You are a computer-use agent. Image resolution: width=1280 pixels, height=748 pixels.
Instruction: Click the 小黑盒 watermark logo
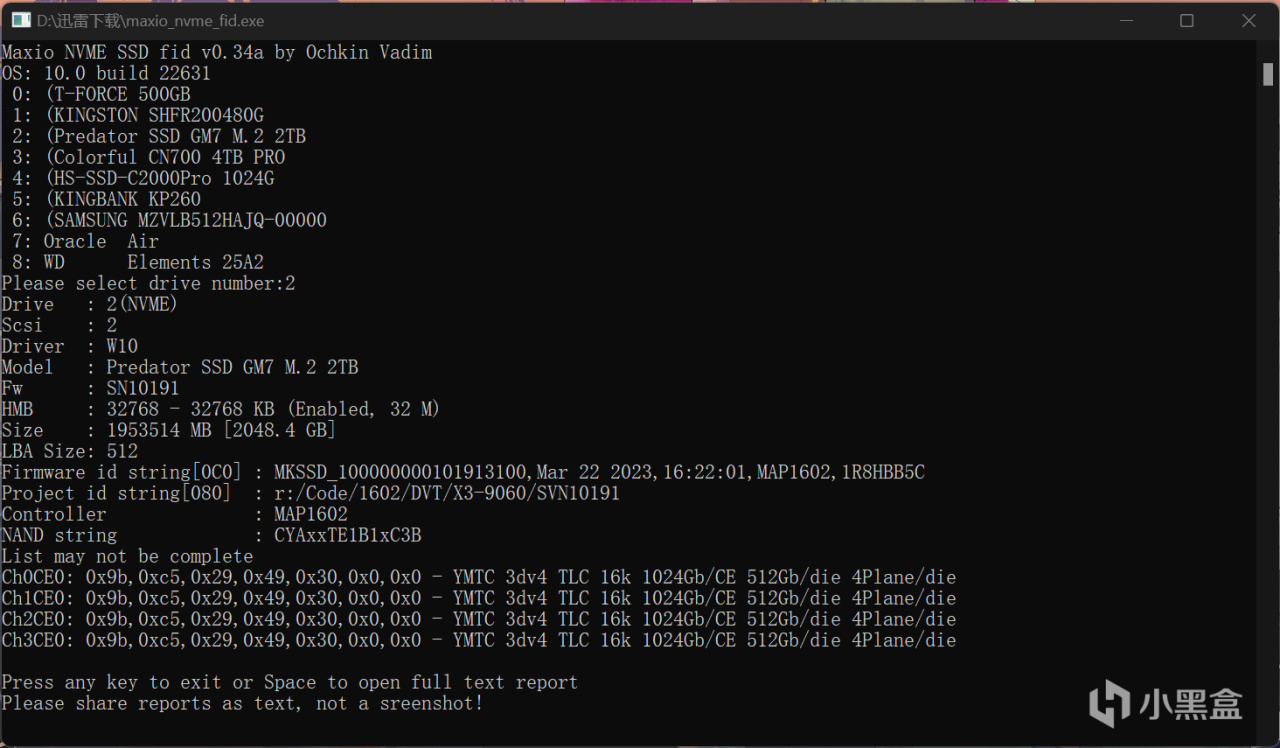click(x=1165, y=702)
